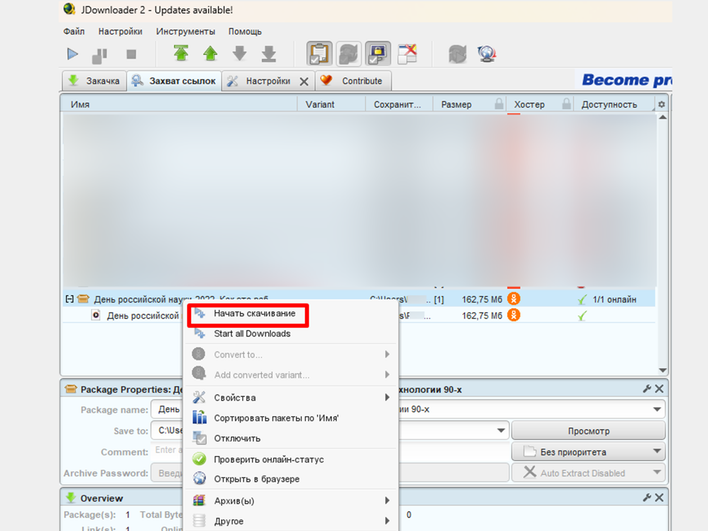
Task: Toggle clipboard monitoring icon
Action: 319,54
